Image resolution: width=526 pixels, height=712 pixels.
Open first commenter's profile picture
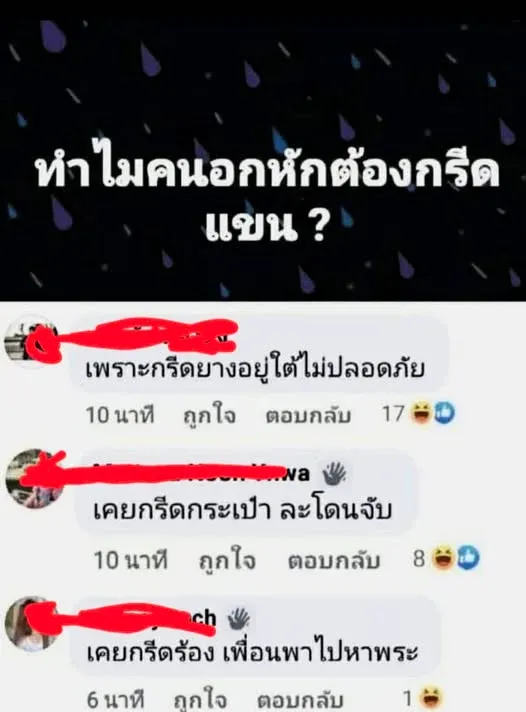point(31,341)
